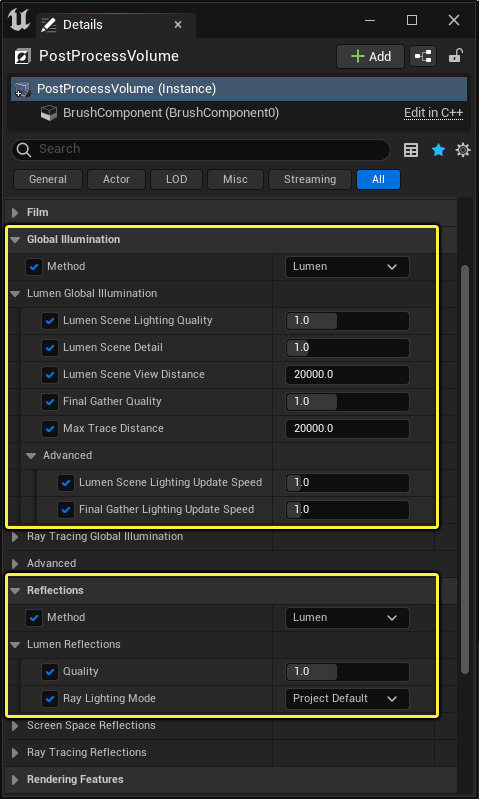Collapse the Reflections section
The width and height of the screenshot is (479, 799).
point(15,591)
